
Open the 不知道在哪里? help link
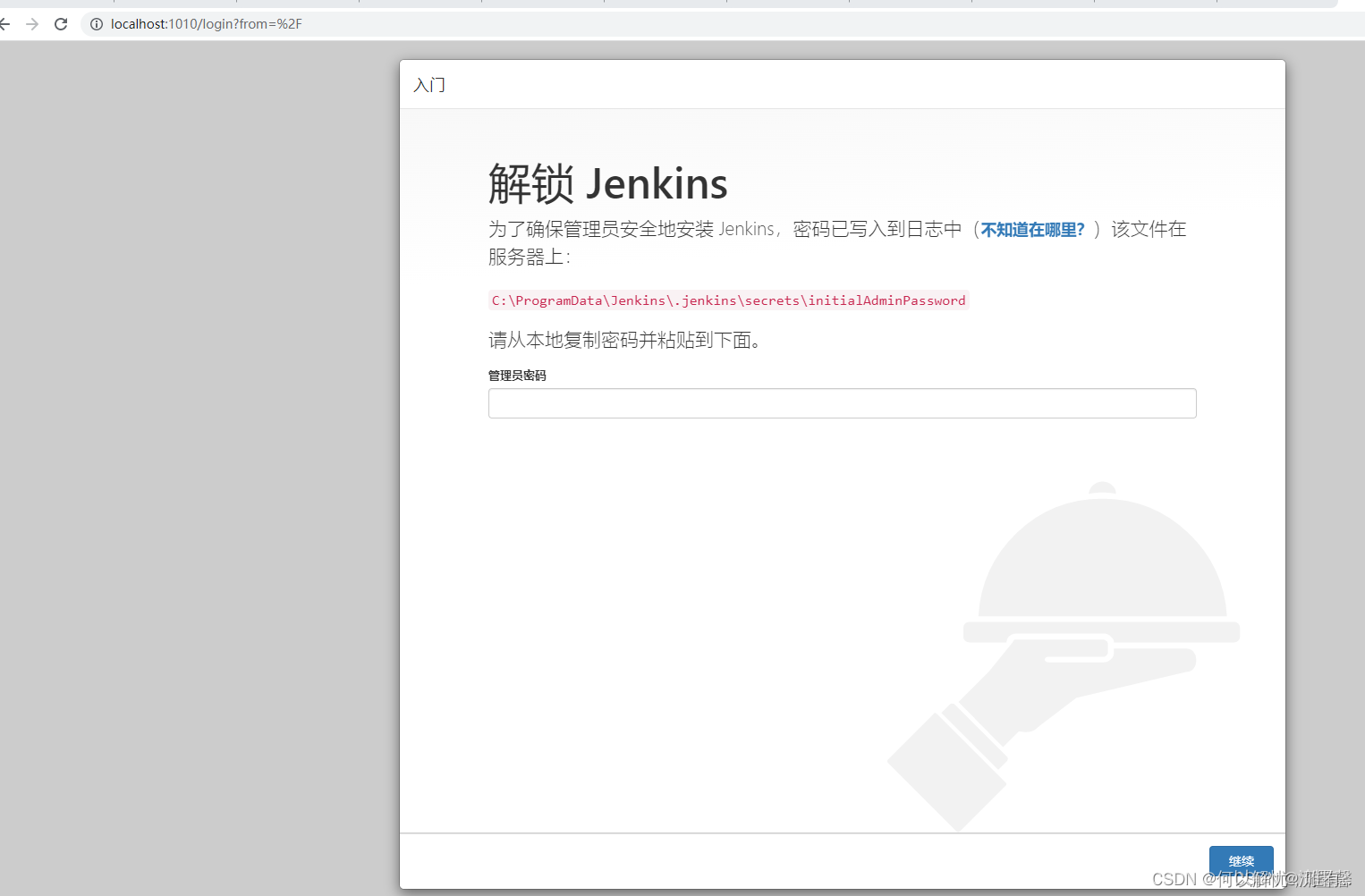pos(1033,230)
